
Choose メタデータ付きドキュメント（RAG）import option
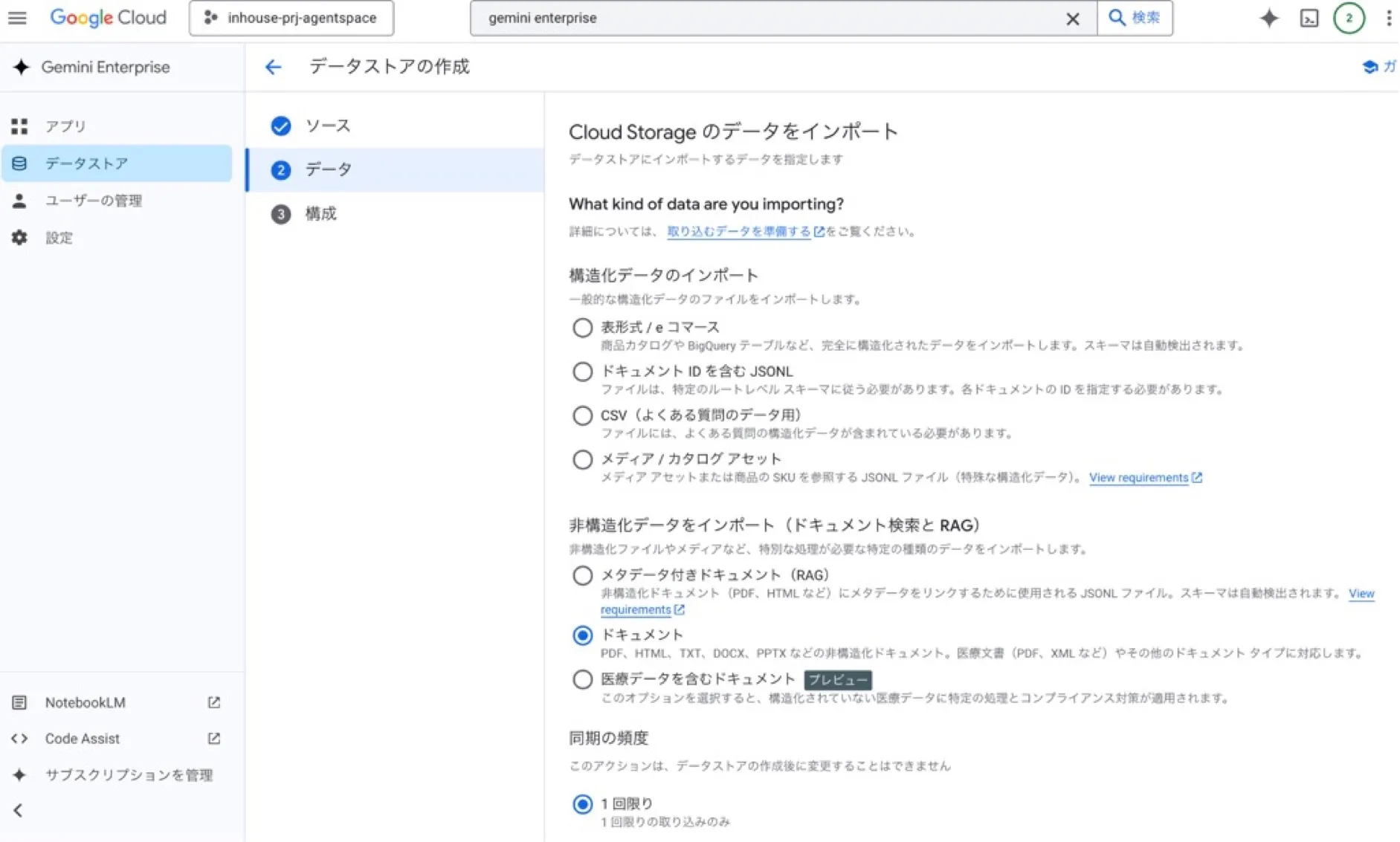pos(582,574)
